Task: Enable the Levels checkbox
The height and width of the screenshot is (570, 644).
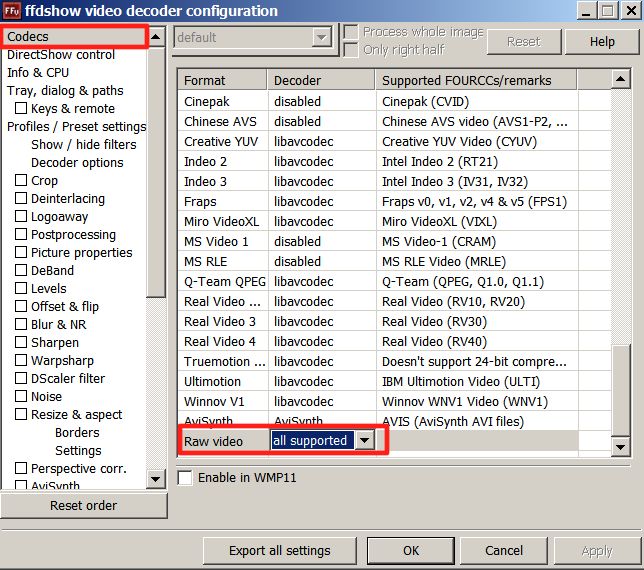Action: (x=21, y=289)
